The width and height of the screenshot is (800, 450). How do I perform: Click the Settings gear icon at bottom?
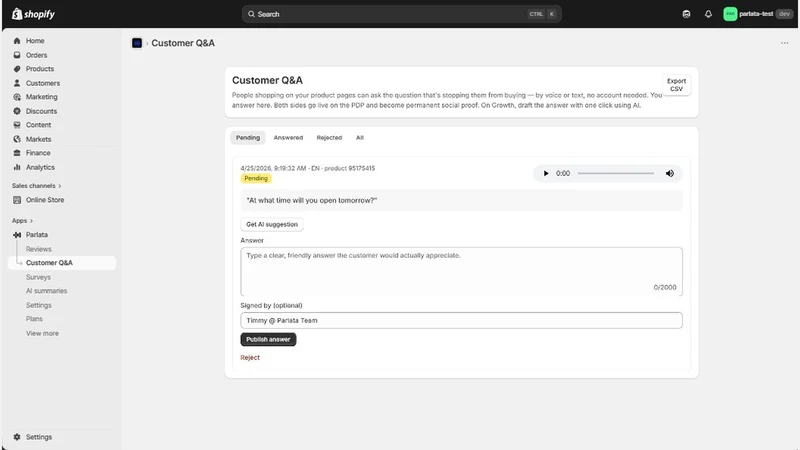[x=17, y=437]
